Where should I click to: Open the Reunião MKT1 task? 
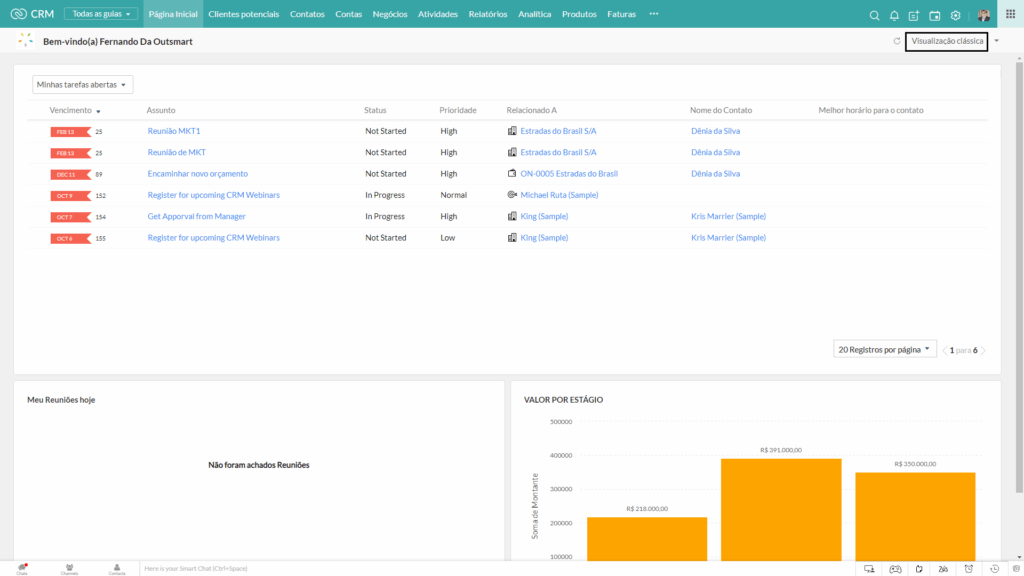(174, 131)
